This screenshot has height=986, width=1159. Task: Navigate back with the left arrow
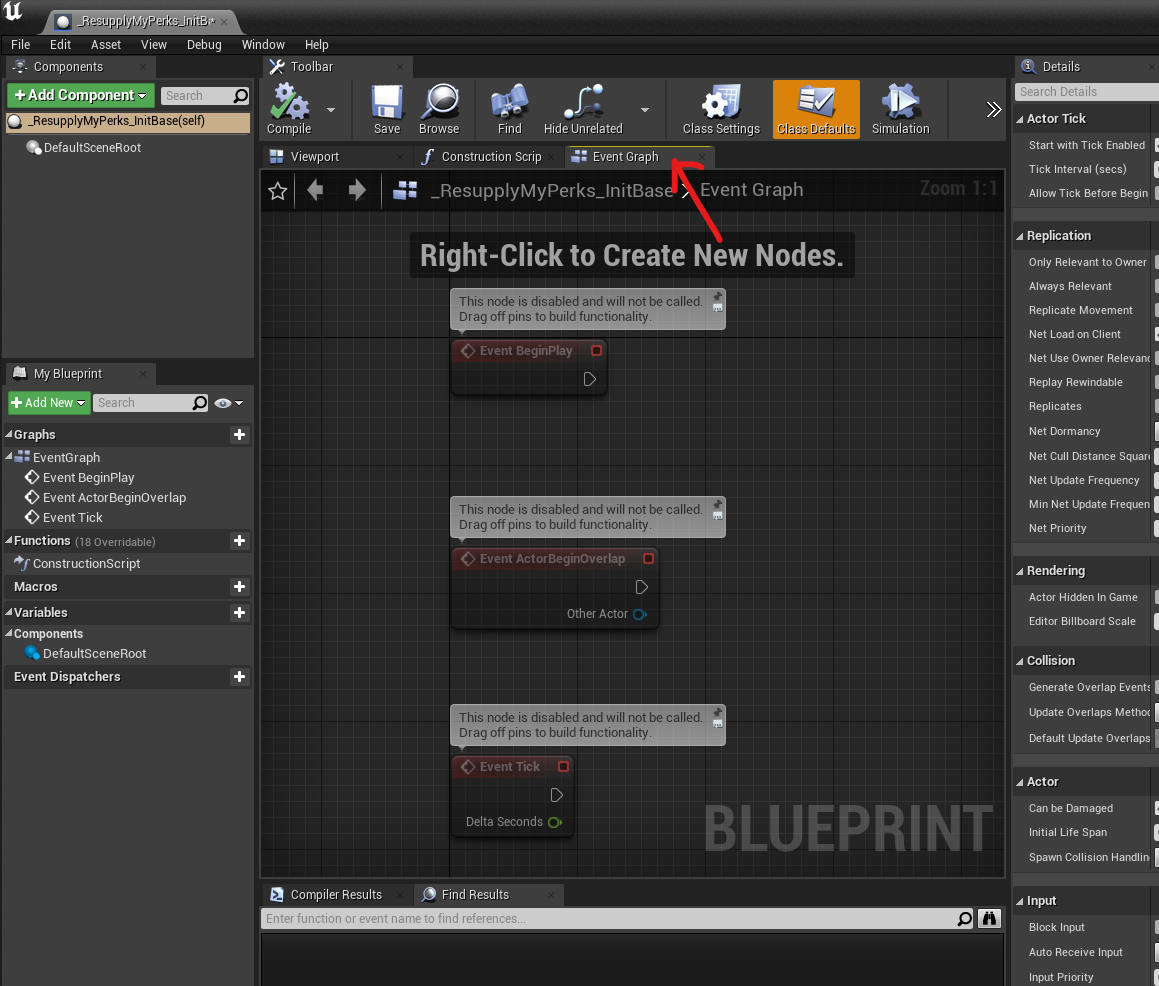316,191
